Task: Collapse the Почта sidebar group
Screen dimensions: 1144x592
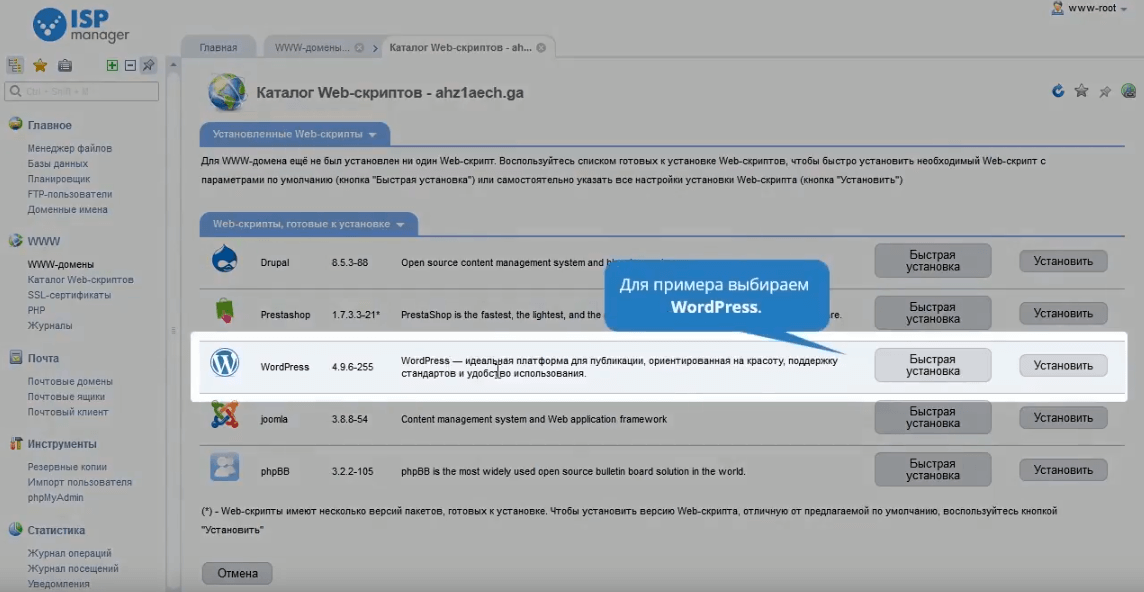Action: click(43, 358)
